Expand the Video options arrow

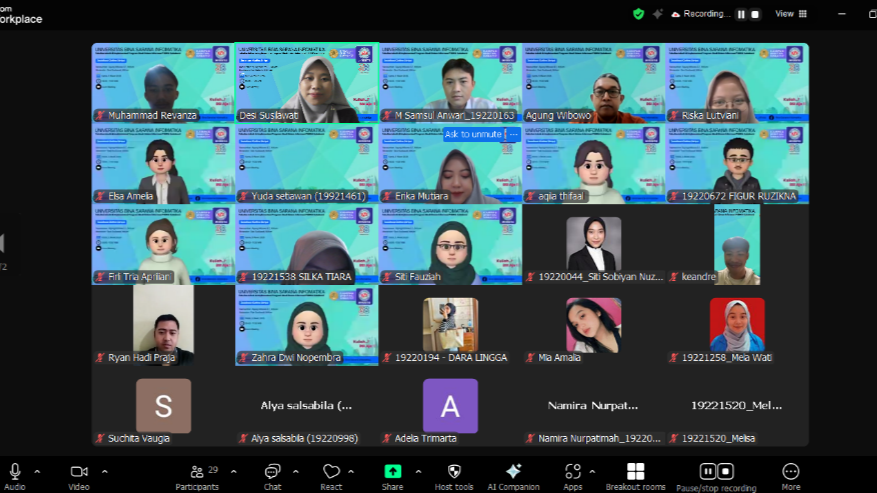tap(104, 471)
